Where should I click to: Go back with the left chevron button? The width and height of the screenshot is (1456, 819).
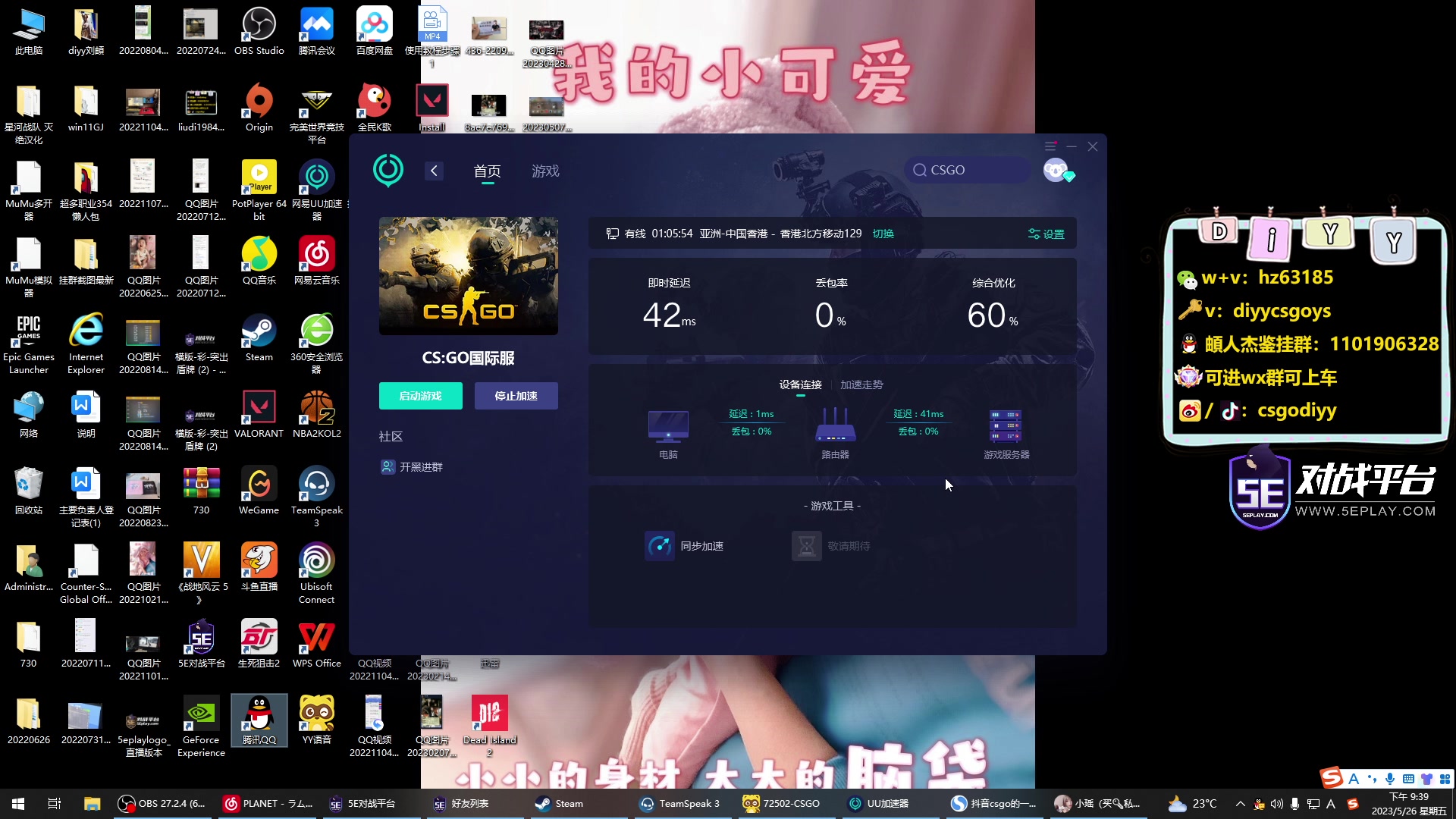pos(434,171)
